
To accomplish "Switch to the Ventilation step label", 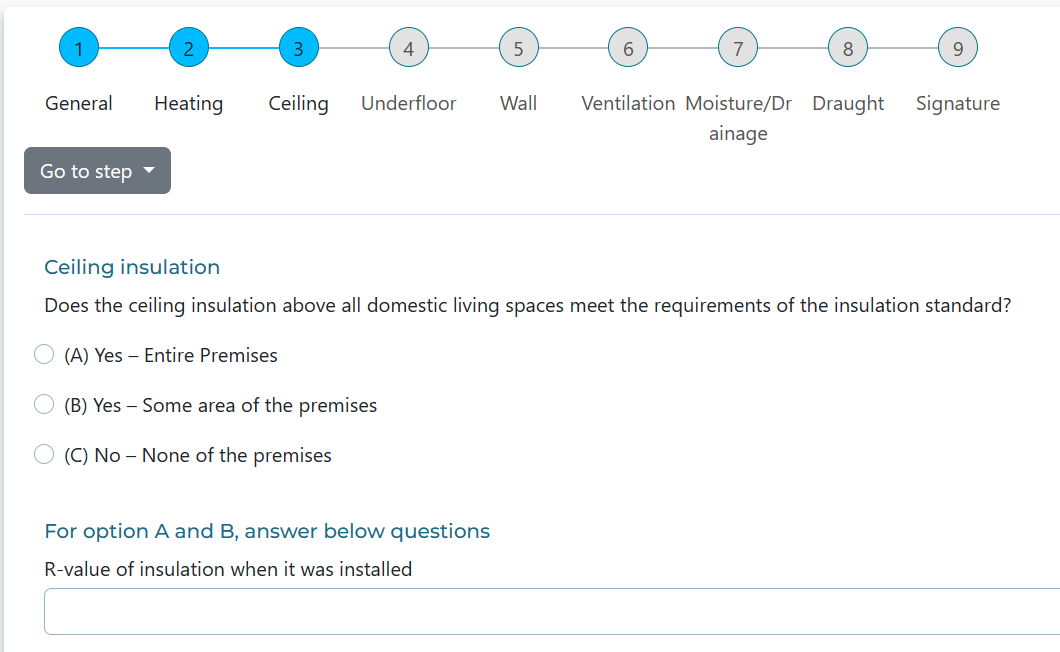I will point(628,103).
